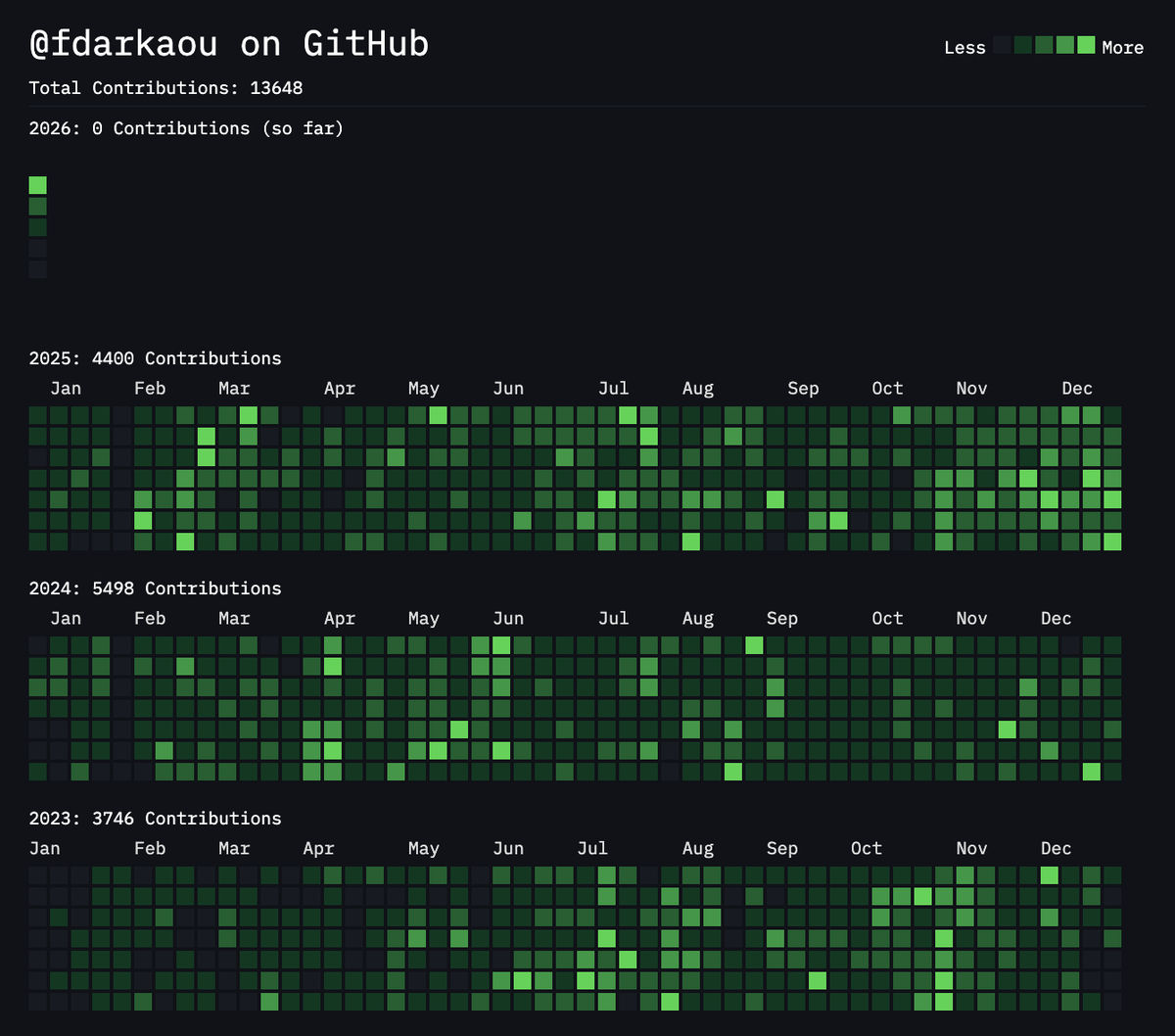Click the 'Apr' label in the 2025 graph

click(340, 389)
